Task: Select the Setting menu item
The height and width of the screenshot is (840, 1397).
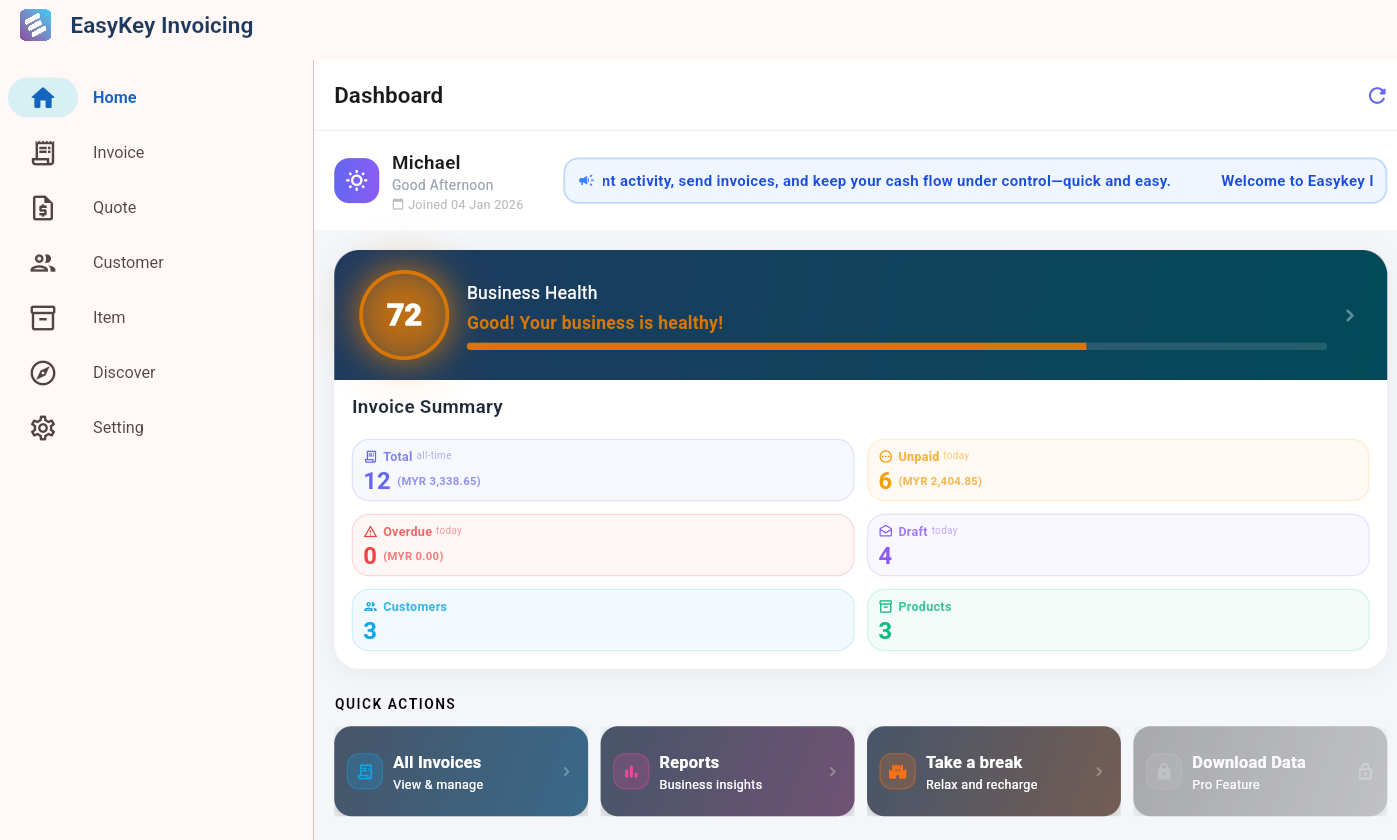Action: click(x=158, y=427)
